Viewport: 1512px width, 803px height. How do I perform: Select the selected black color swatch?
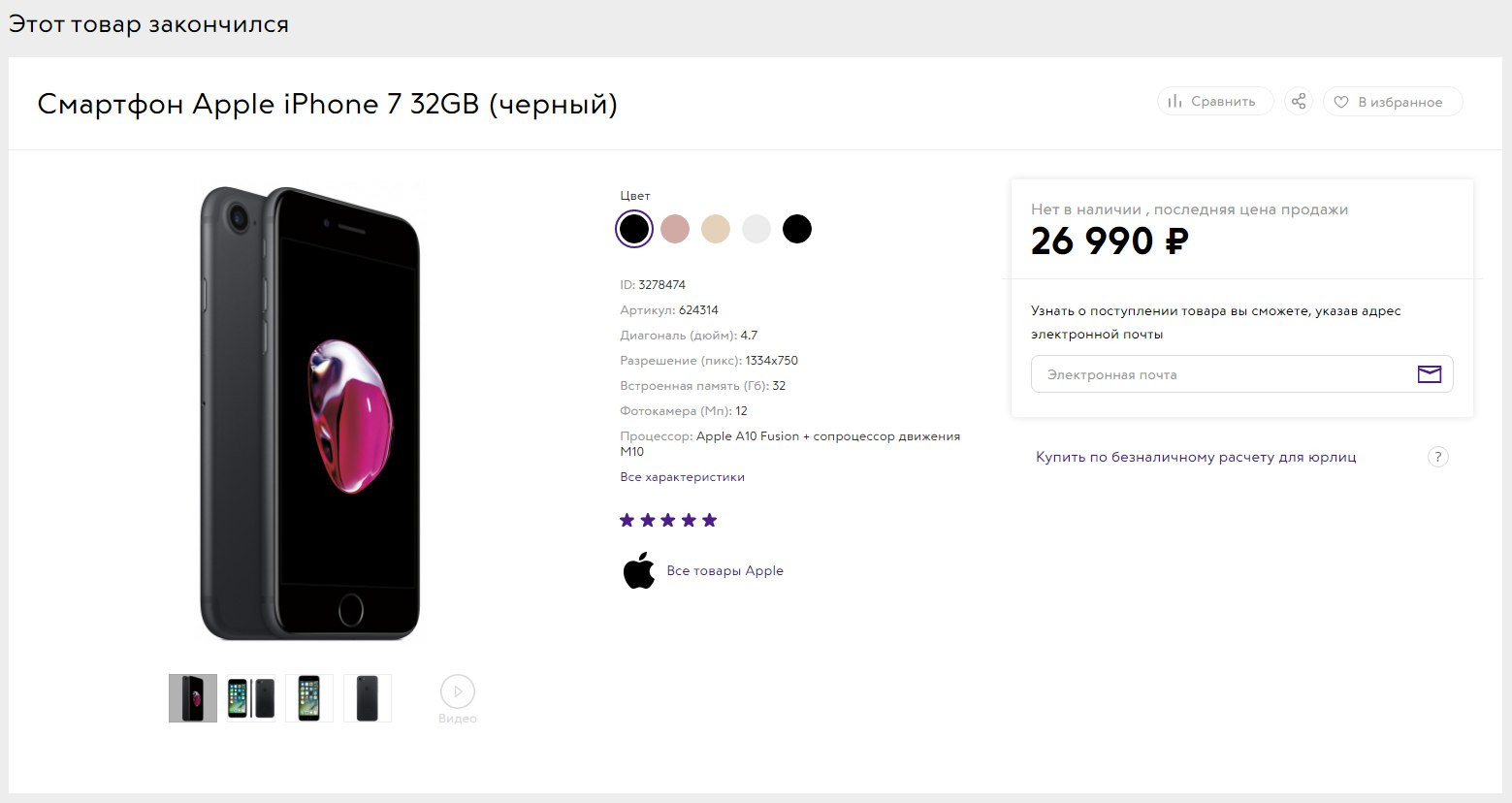(634, 229)
